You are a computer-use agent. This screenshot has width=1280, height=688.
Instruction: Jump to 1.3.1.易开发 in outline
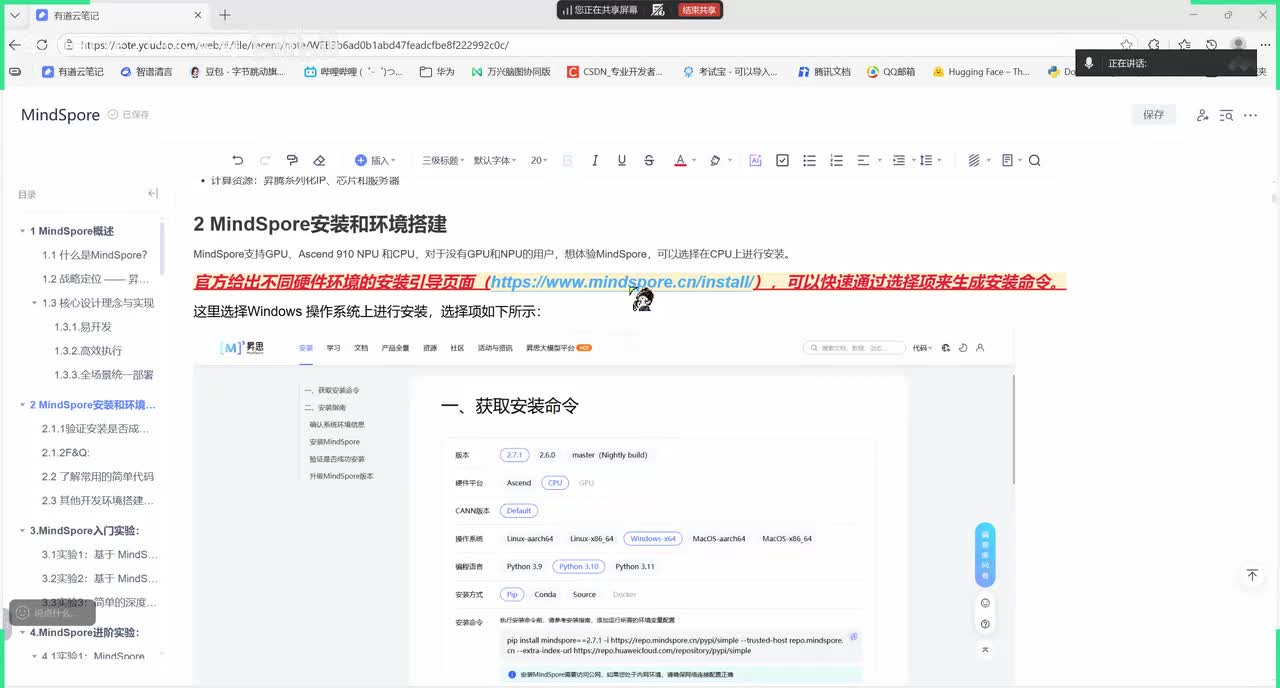pyautogui.click(x=83, y=327)
